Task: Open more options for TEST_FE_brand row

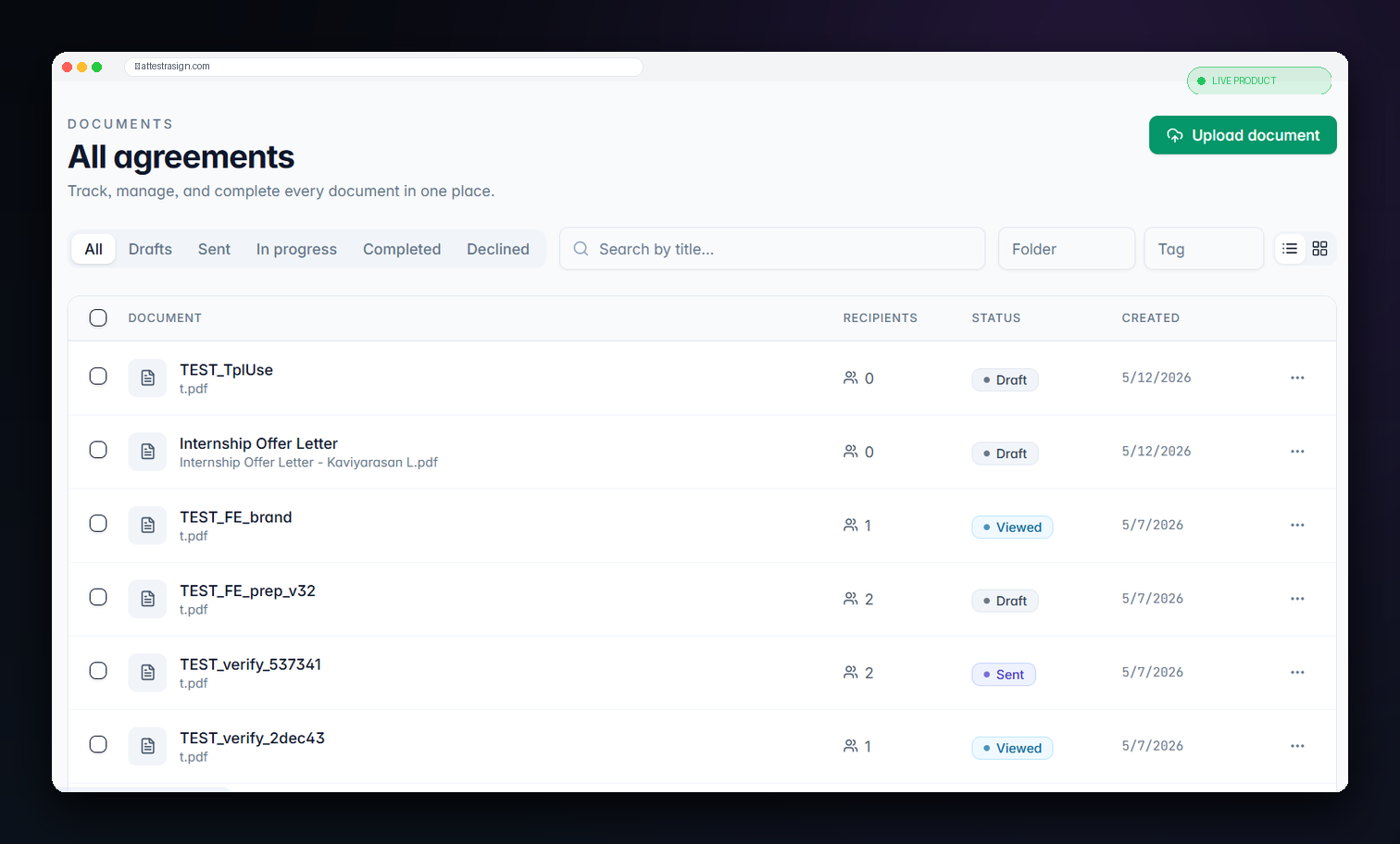Action: [1297, 525]
